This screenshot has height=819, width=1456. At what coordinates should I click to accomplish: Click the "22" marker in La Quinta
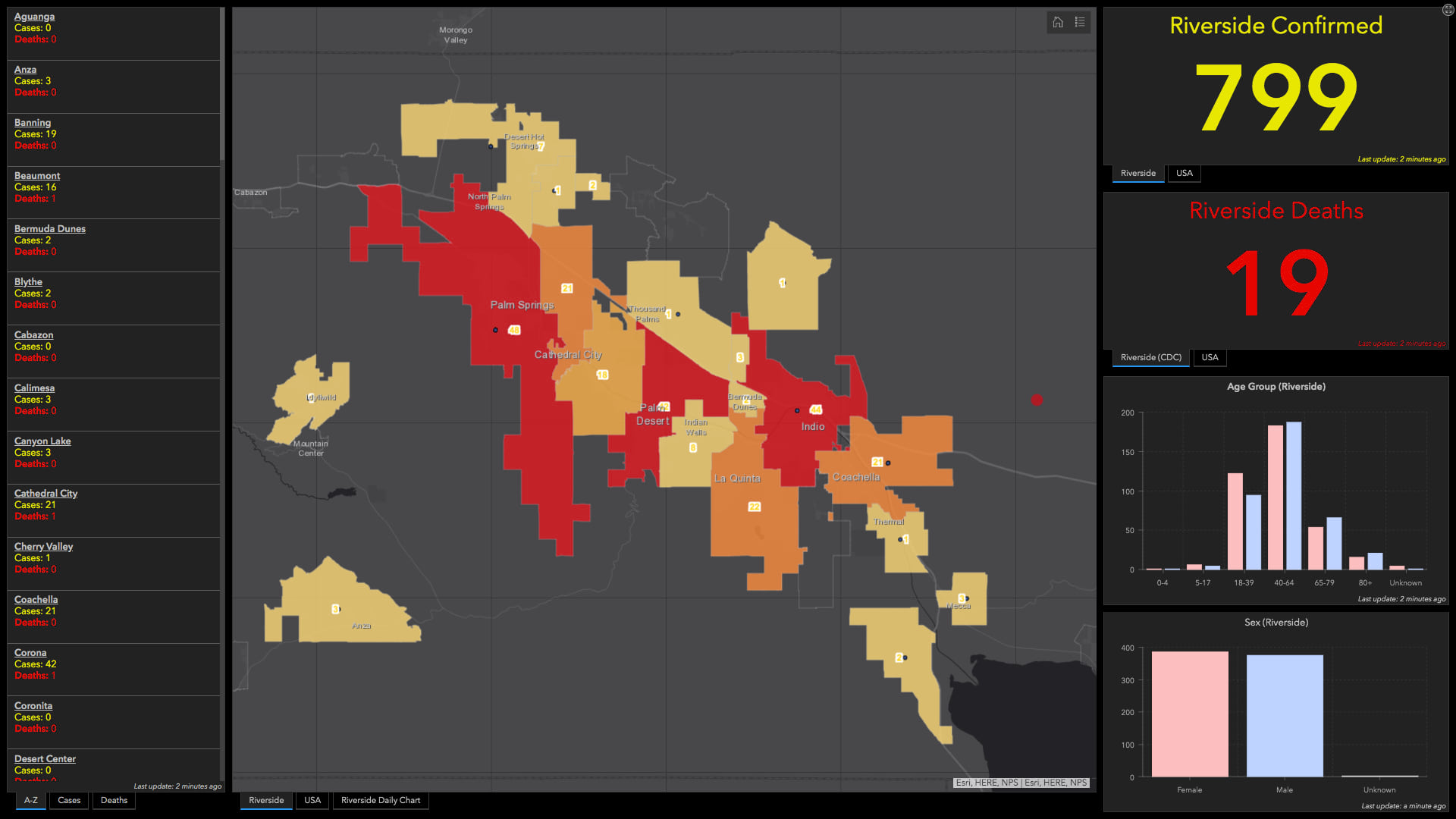tap(755, 506)
